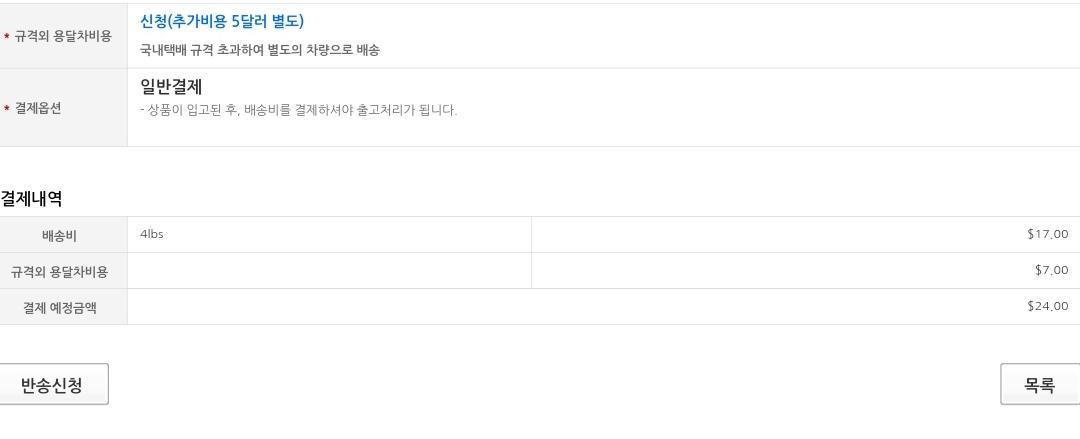The image size is (1080, 439).
Task: Click the 결제내역 section heading
Action: point(32,199)
